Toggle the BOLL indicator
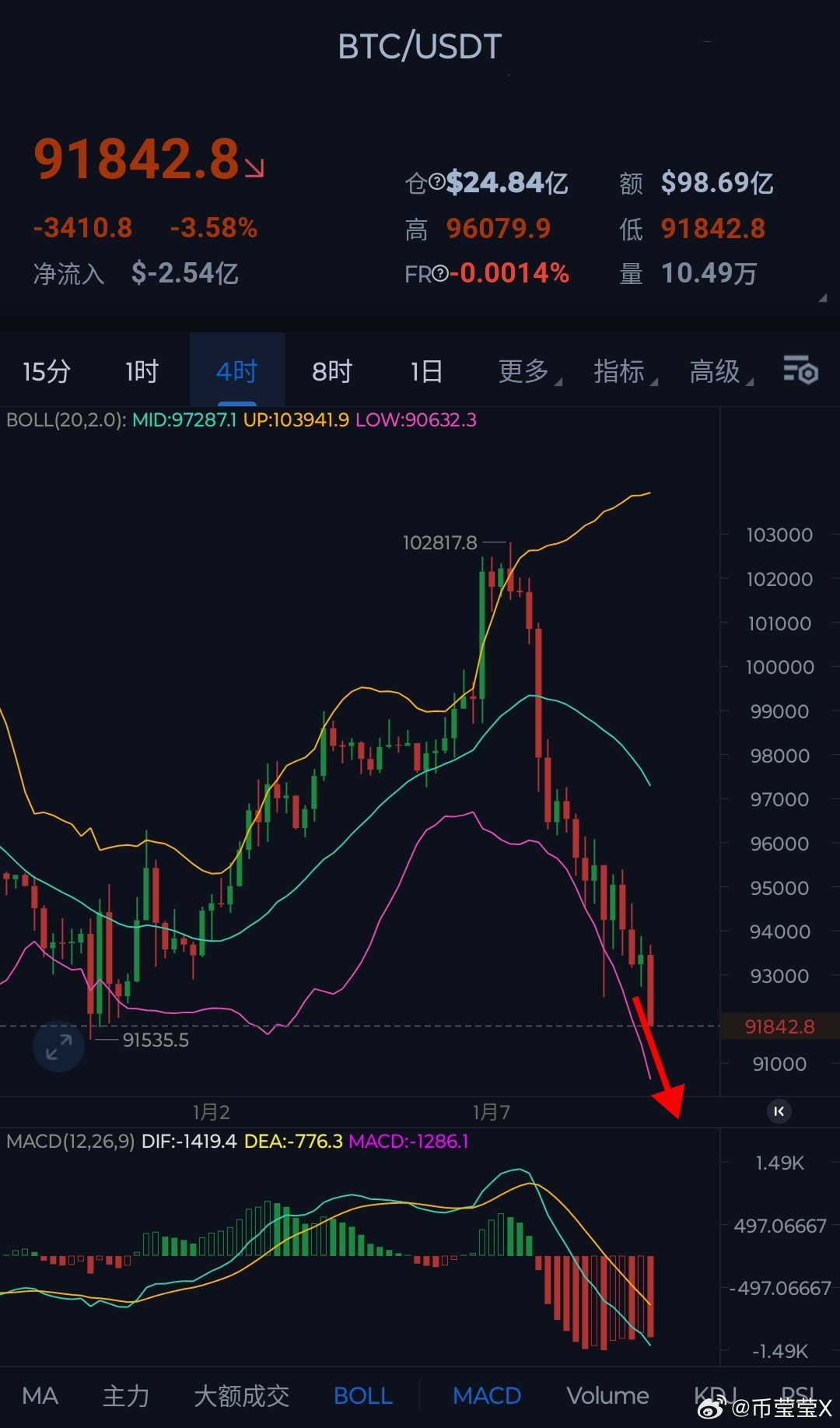 [363, 1395]
